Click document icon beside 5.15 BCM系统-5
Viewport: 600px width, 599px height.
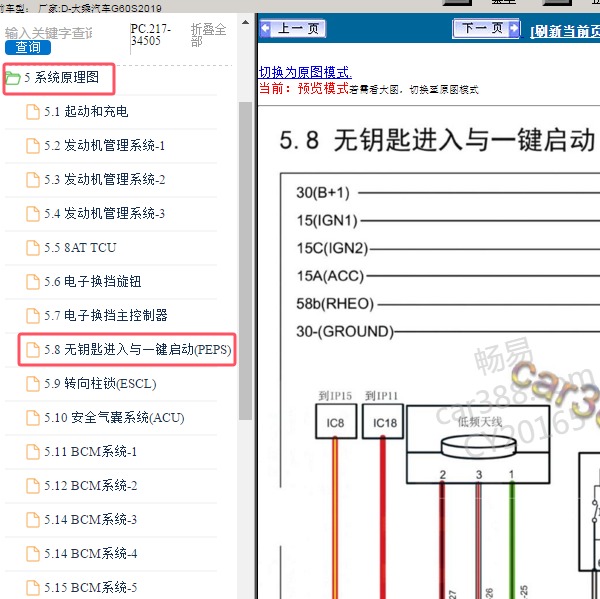pyautogui.click(x=33, y=588)
